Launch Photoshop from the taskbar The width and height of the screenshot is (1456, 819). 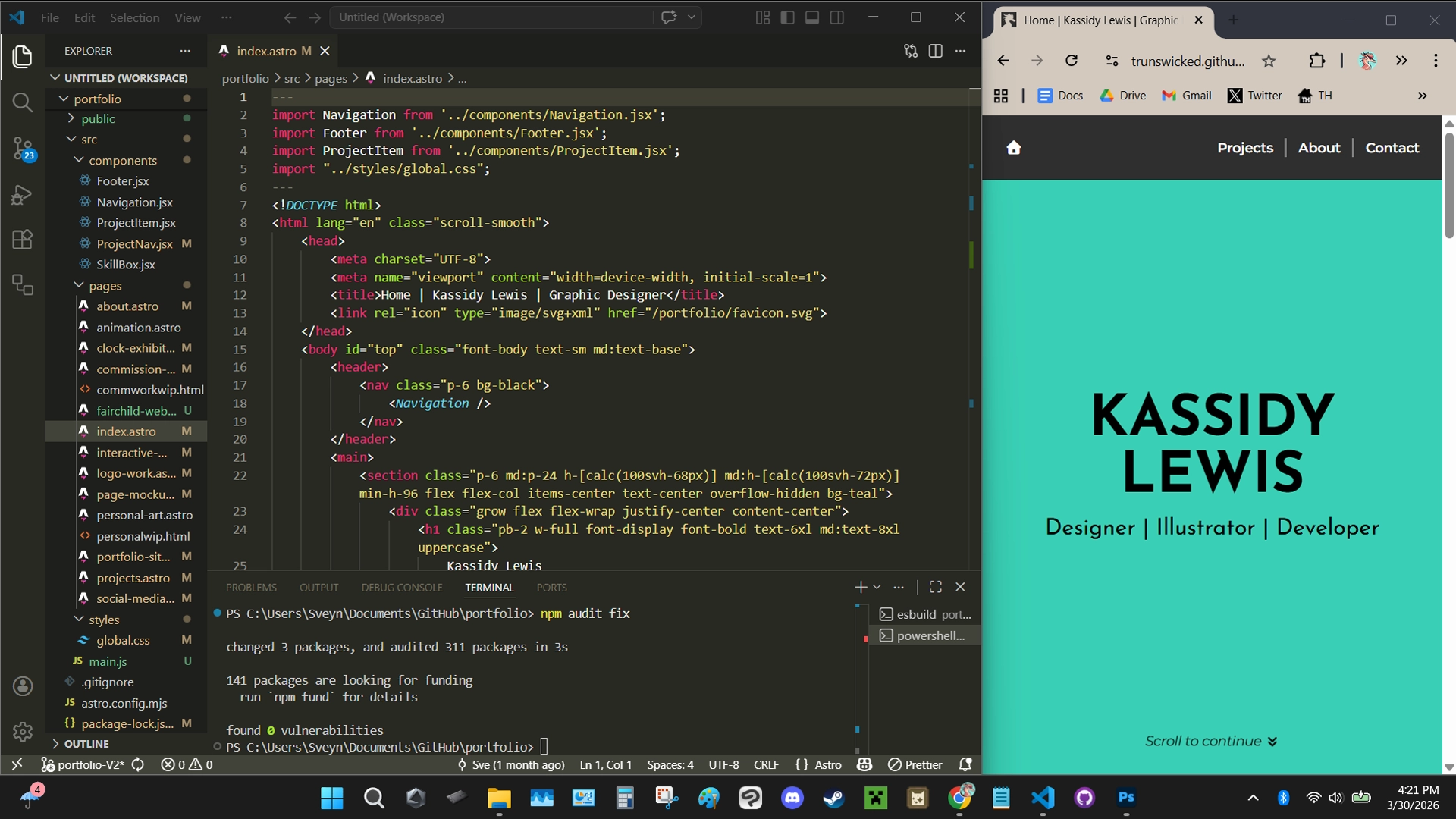pos(1125,797)
